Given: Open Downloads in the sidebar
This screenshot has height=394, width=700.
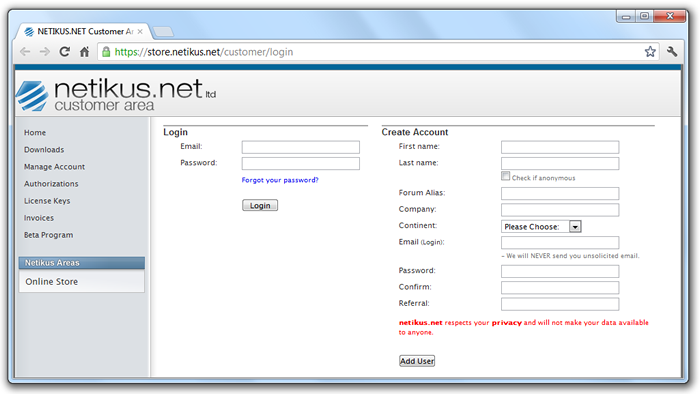Looking at the screenshot, I should (x=44, y=149).
